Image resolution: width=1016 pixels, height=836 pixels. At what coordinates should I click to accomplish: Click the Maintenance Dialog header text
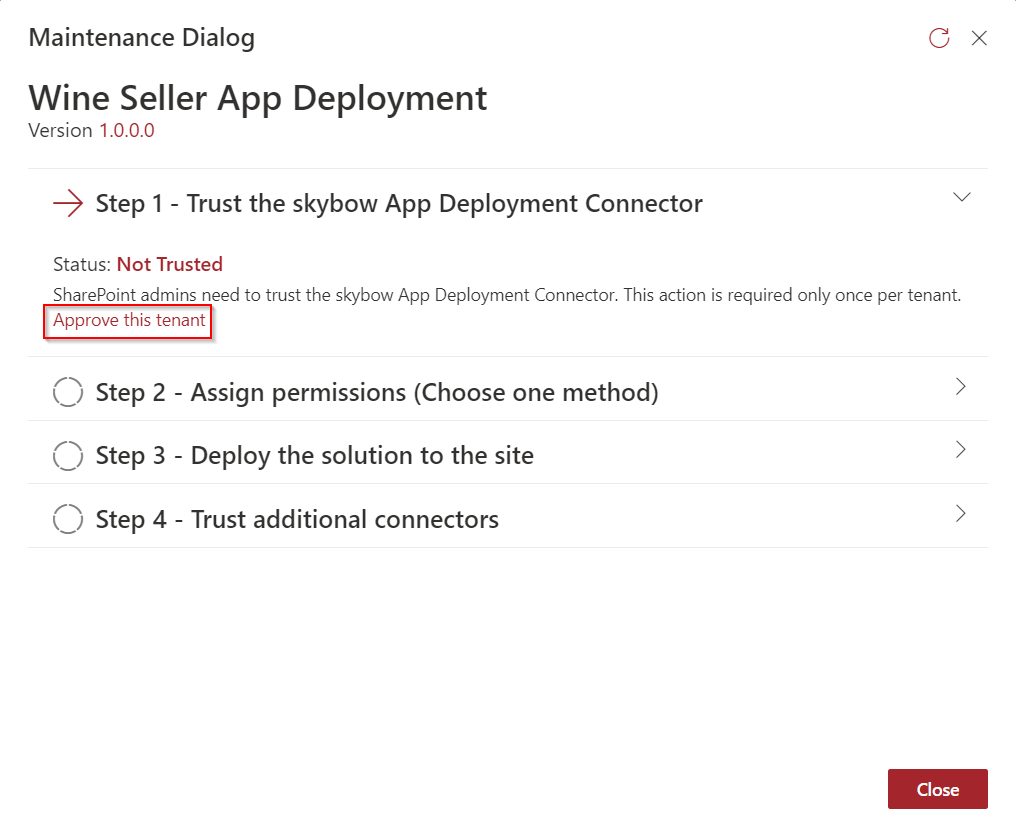pyautogui.click(x=142, y=38)
